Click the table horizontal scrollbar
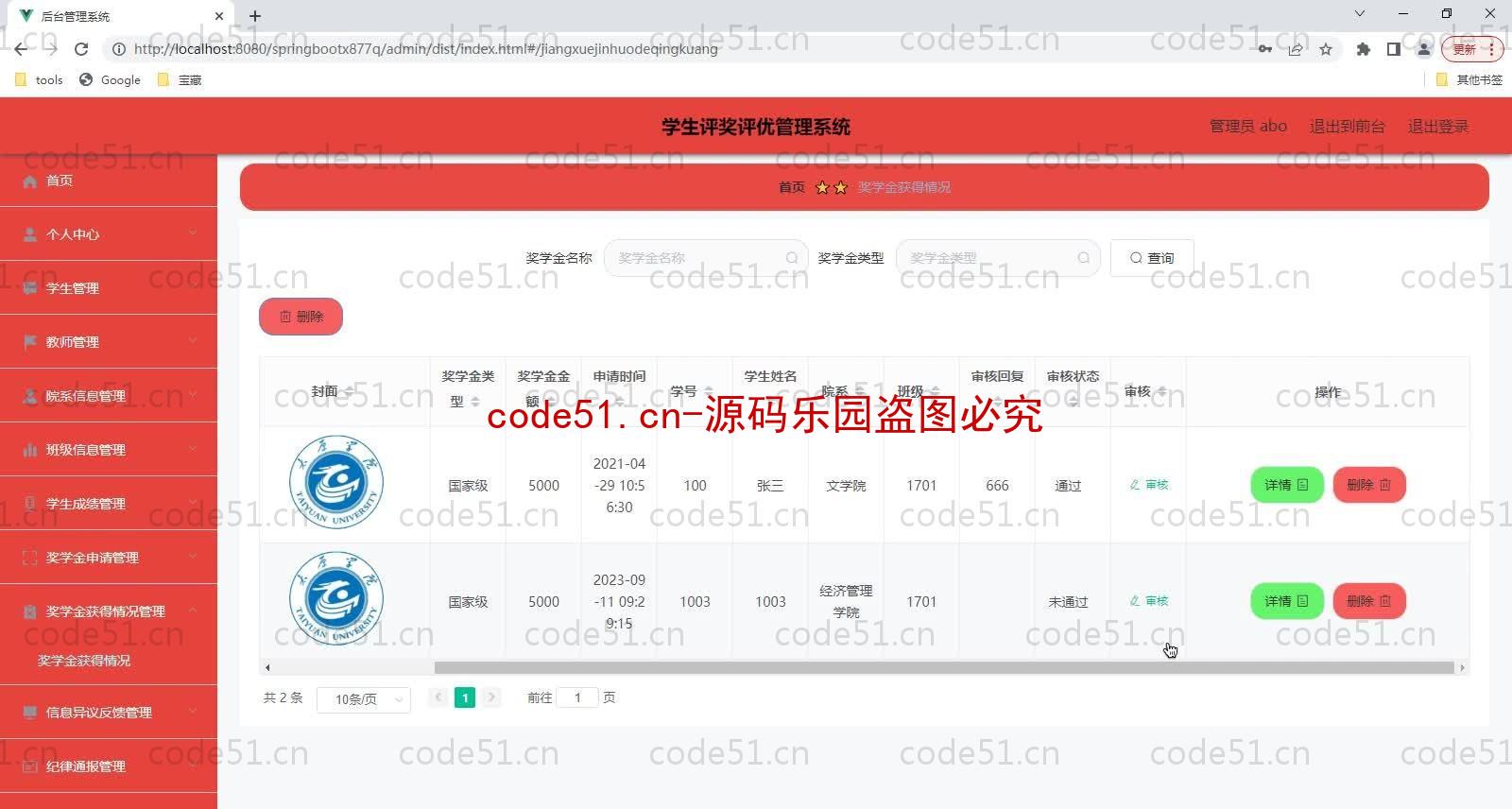Screen dimensions: 1512x809 [x=943, y=667]
